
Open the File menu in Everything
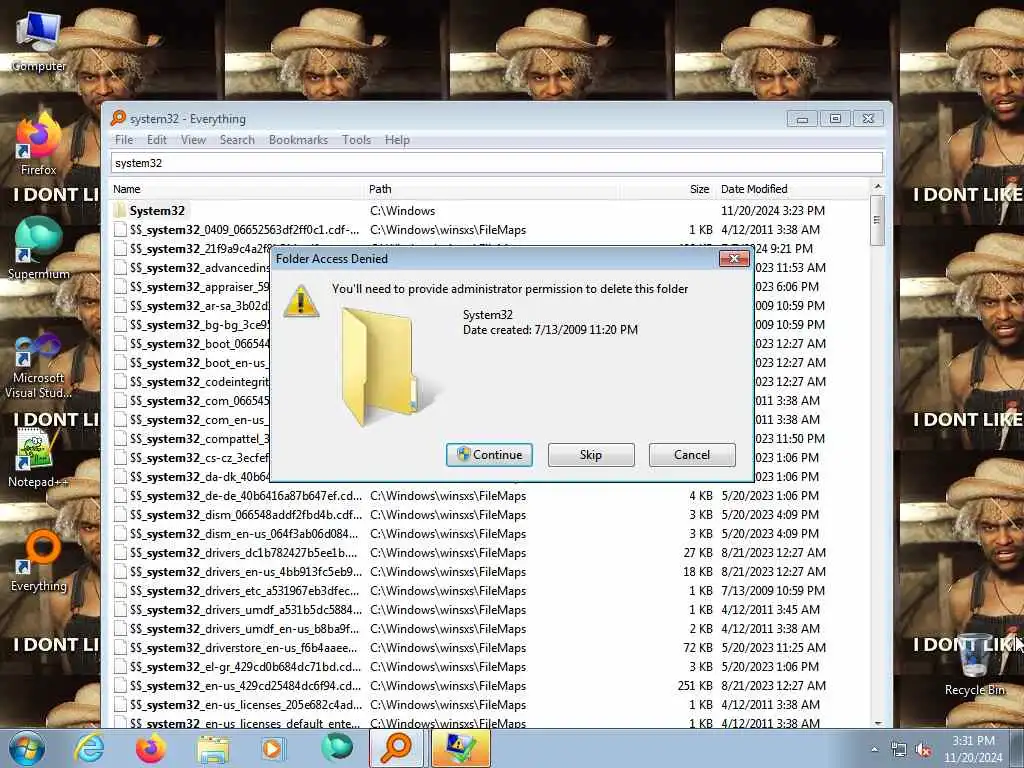click(x=123, y=140)
